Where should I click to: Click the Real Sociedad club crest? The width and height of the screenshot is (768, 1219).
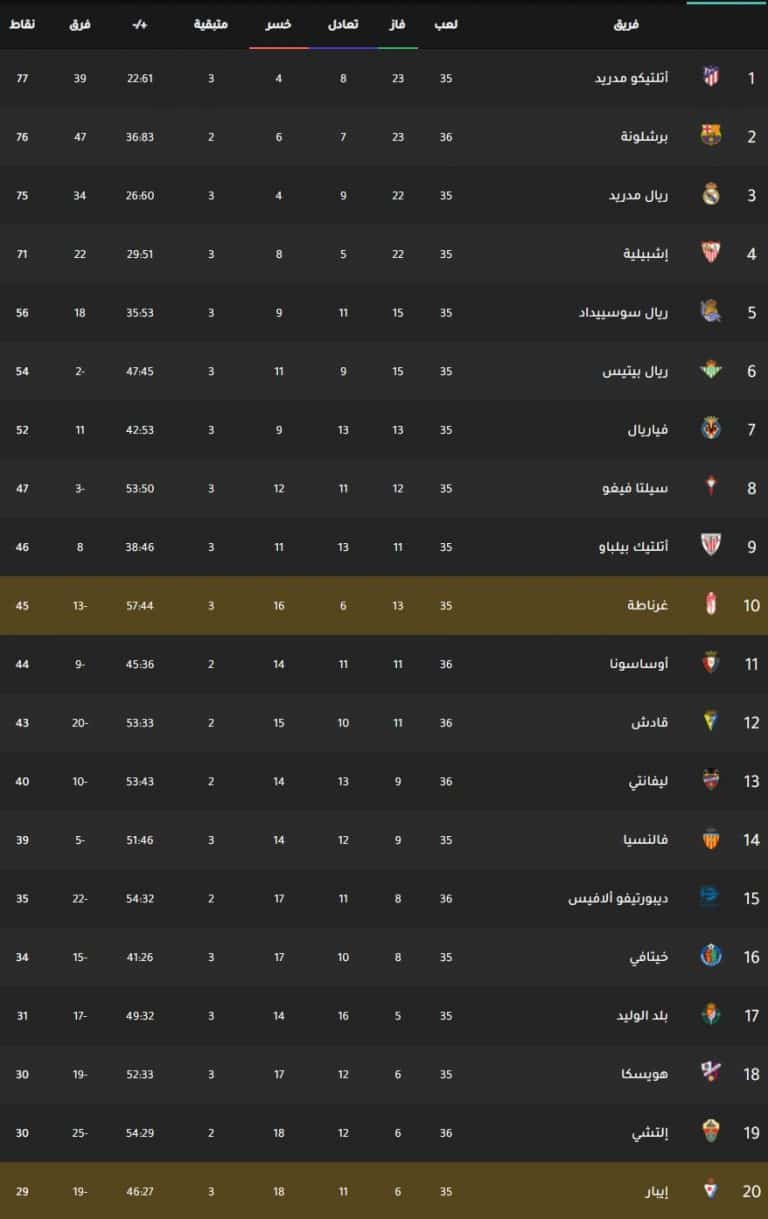(711, 312)
